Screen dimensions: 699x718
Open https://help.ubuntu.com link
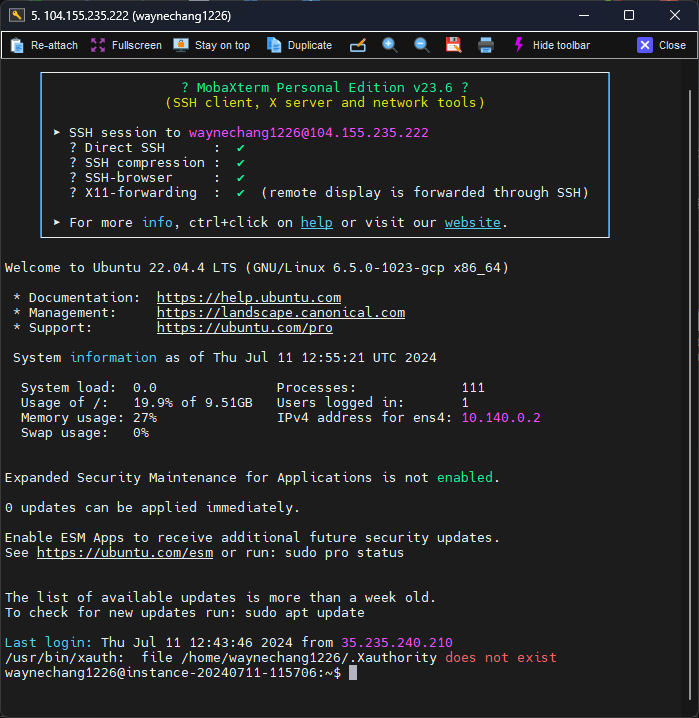click(x=249, y=298)
